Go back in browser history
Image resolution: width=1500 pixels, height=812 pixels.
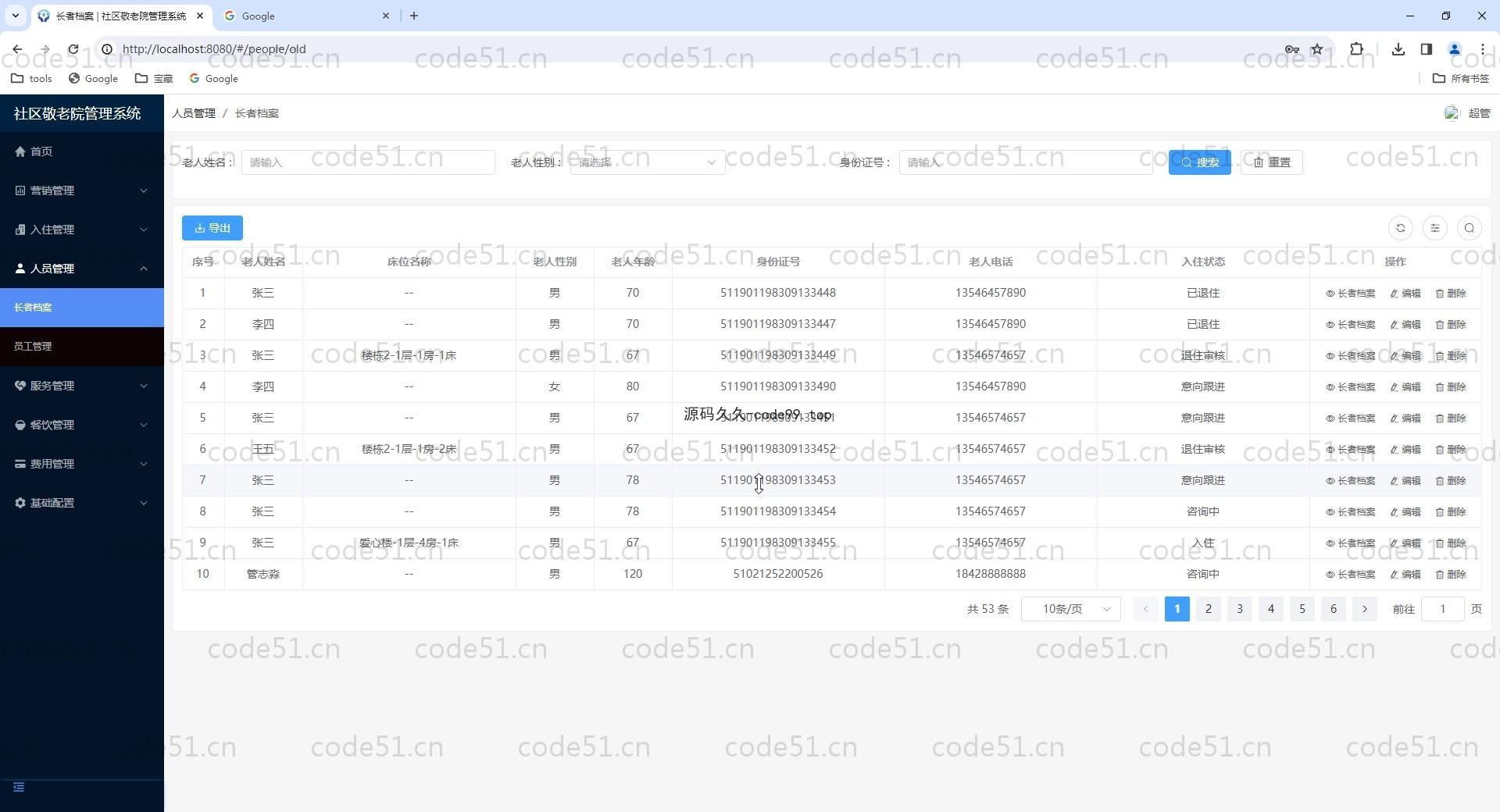point(17,49)
